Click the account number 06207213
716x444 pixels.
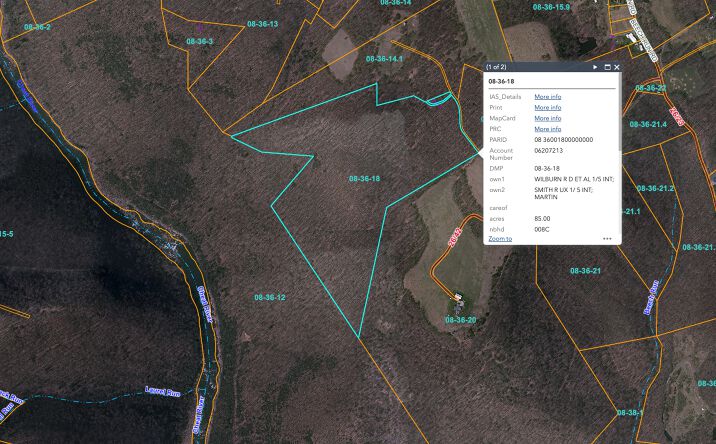(548, 150)
